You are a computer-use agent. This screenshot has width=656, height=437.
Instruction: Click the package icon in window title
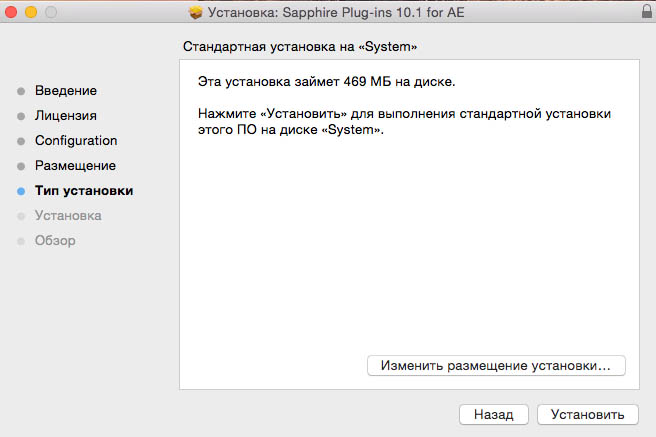pyautogui.click(x=195, y=13)
